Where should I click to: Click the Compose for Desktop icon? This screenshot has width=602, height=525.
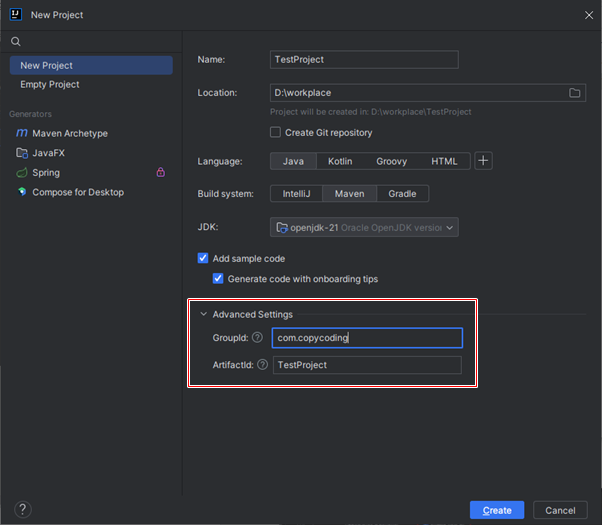(22, 192)
